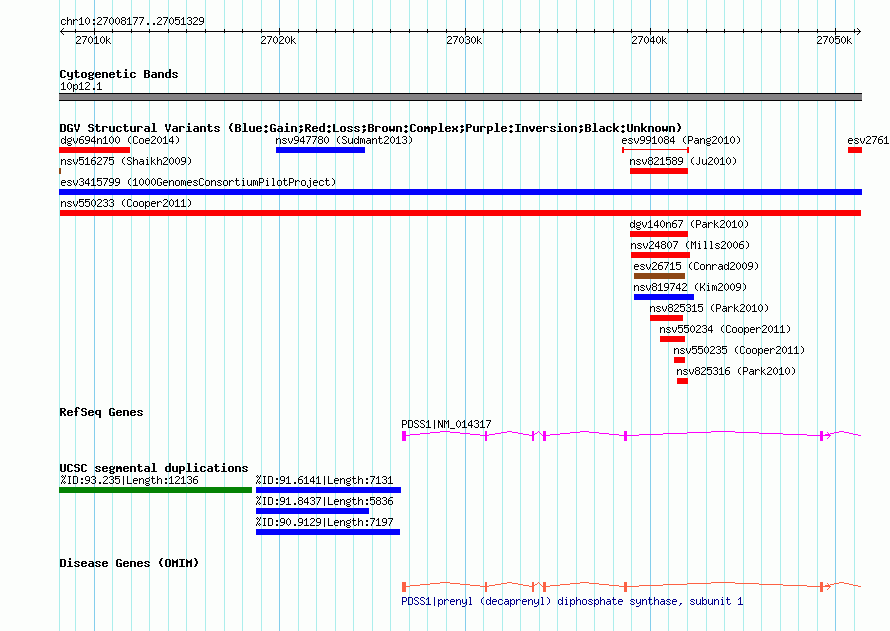Select the red nsv24807 loss bar
This screenshot has height=631, width=890.
(660, 255)
